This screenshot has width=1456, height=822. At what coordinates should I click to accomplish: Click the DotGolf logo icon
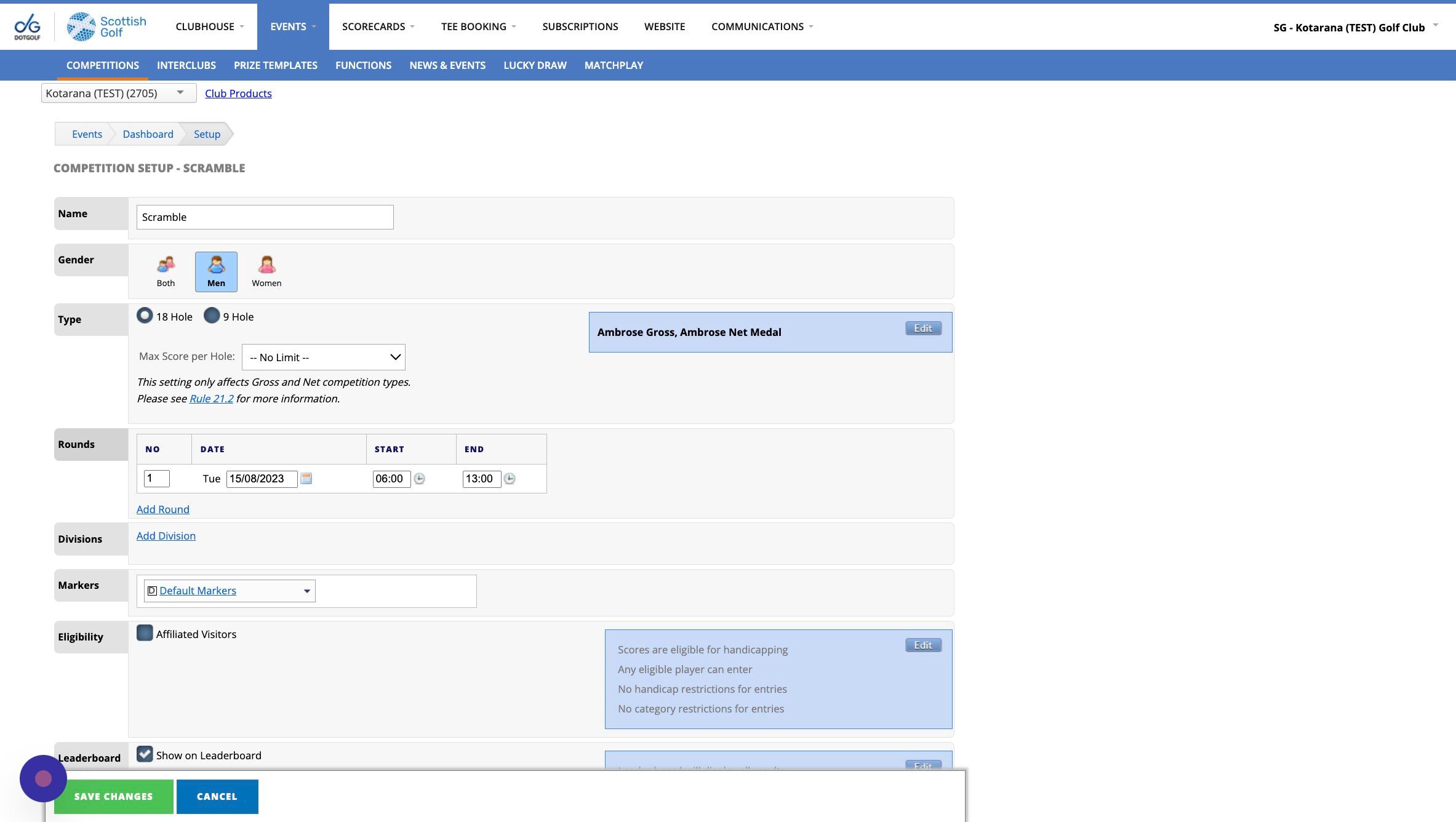28,26
